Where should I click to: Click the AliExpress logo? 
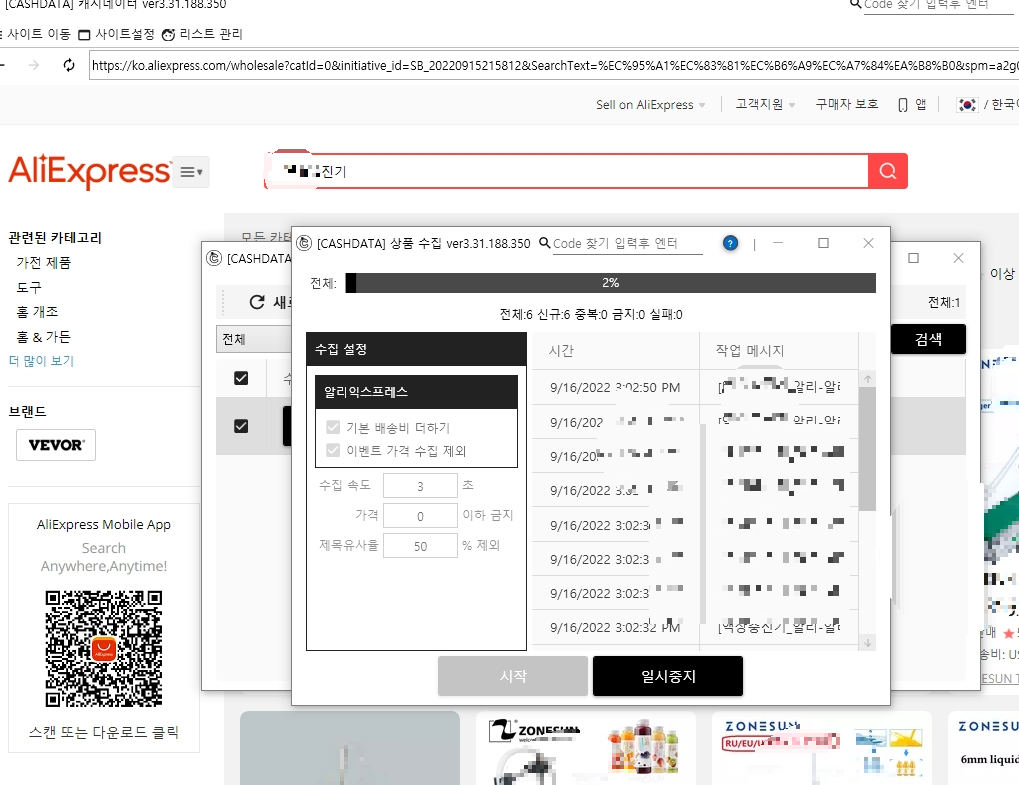pyautogui.click(x=89, y=171)
